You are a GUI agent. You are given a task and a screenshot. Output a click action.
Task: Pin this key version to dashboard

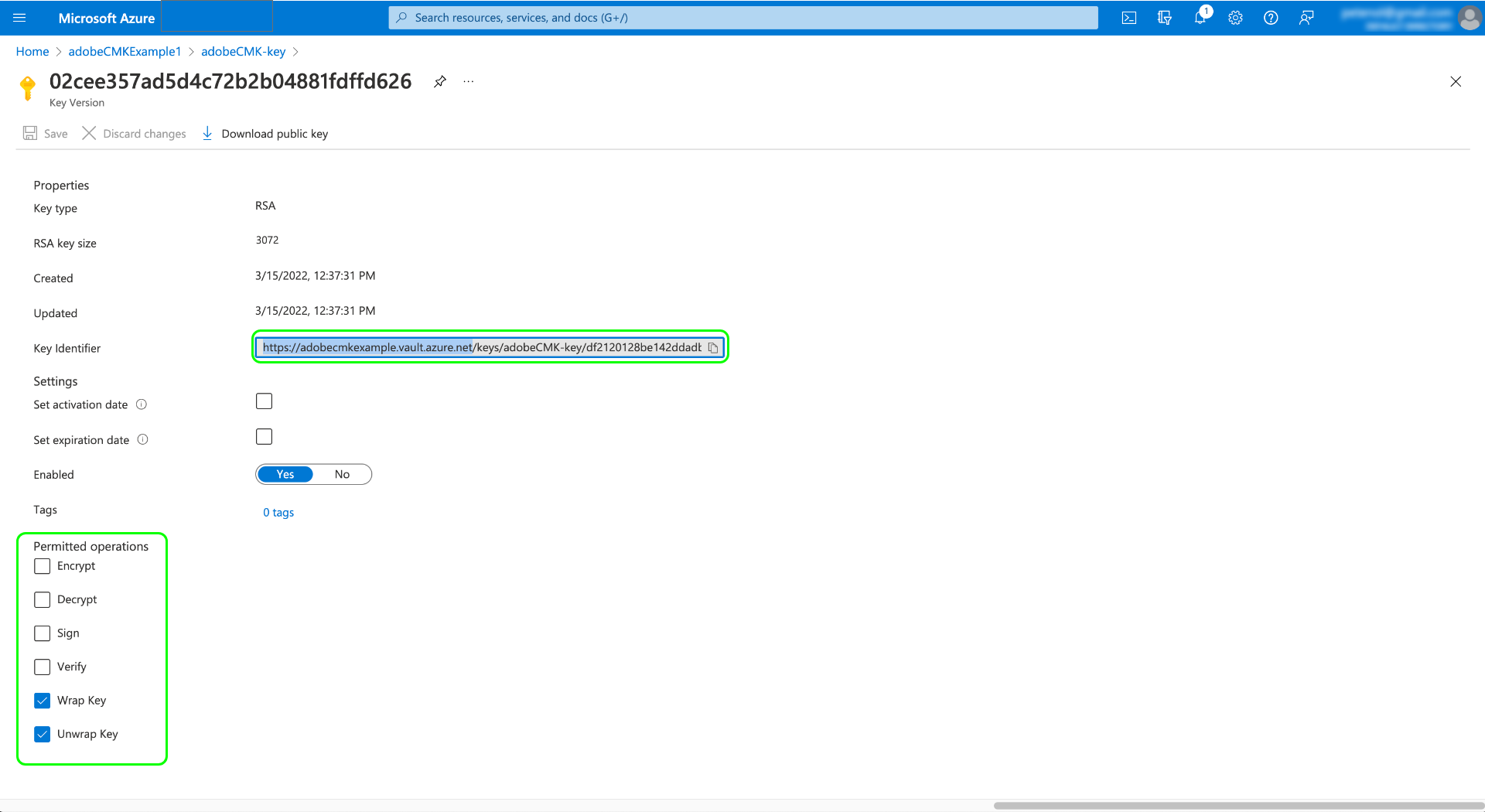pyautogui.click(x=440, y=81)
